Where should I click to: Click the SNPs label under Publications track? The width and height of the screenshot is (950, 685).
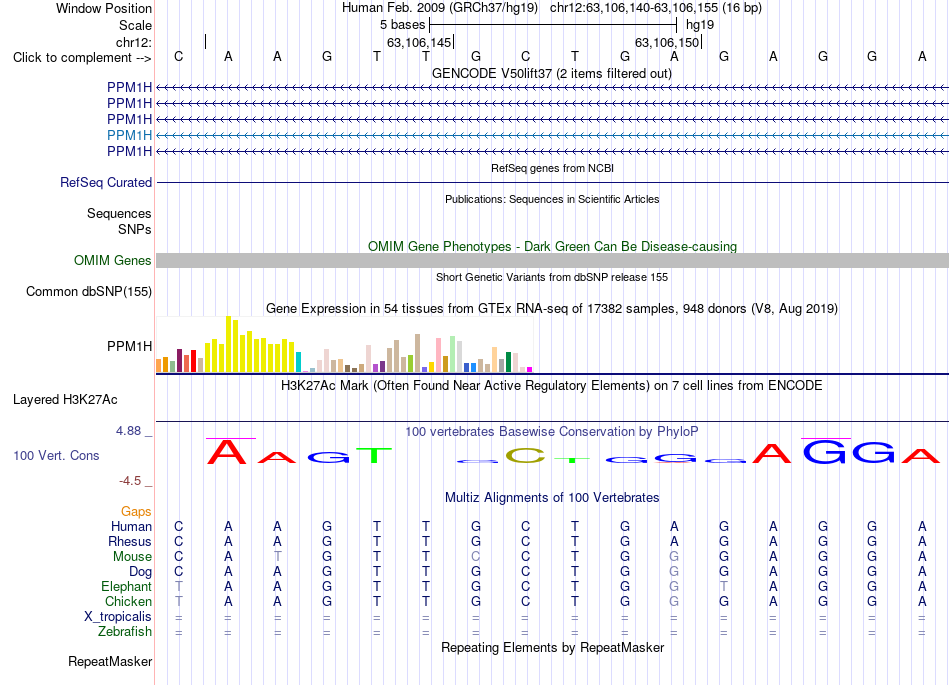pyautogui.click(x=135, y=230)
